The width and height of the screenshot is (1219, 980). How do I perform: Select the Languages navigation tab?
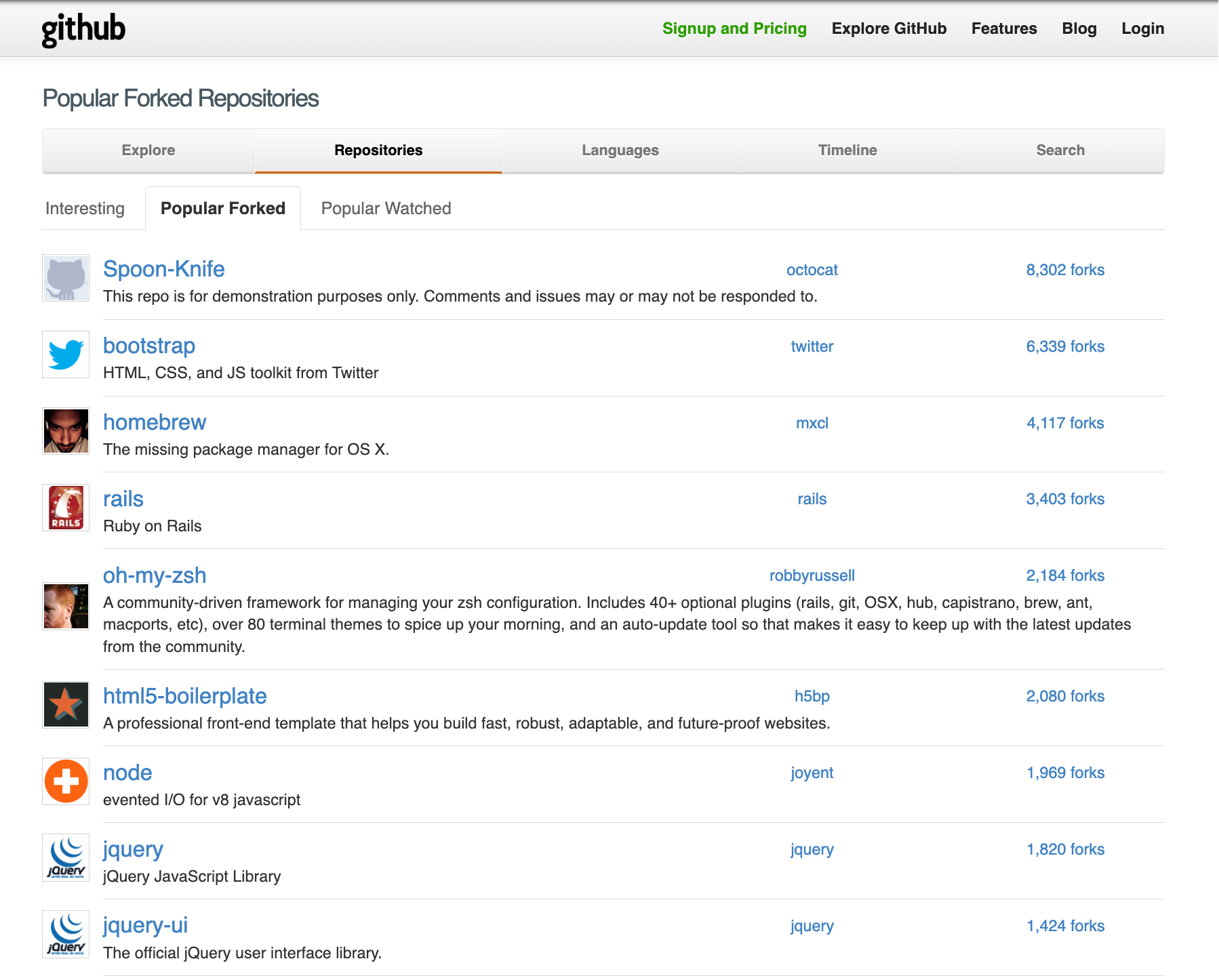pyautogui.click(x=620, y=150)
